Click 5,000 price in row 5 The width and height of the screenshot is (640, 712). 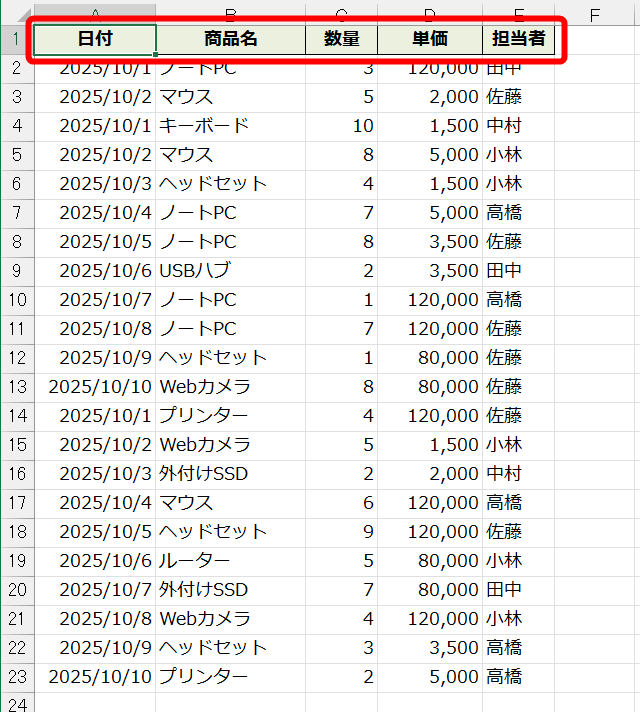[x=430, y=155]
